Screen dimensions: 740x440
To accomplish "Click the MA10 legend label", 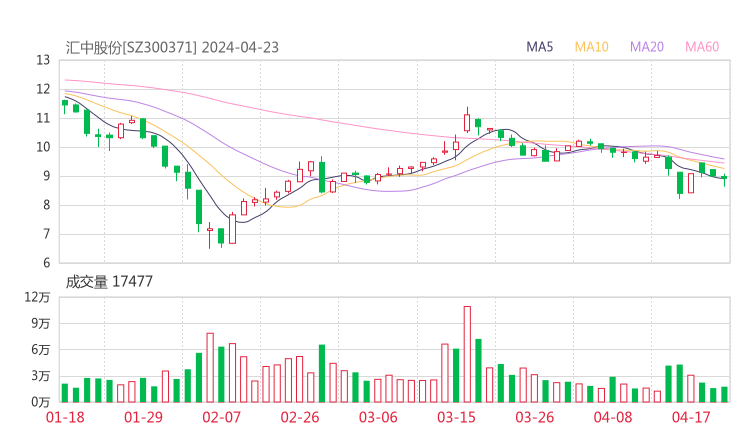I will [591, 47].
